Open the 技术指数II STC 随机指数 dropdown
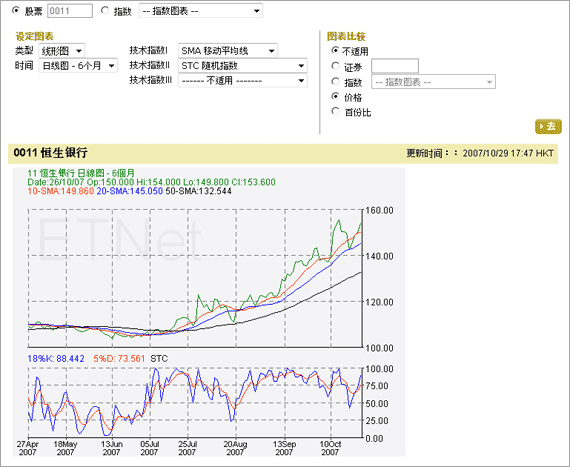Image resolution: width=570 pixels, height=467 pixels. [243, 65]
